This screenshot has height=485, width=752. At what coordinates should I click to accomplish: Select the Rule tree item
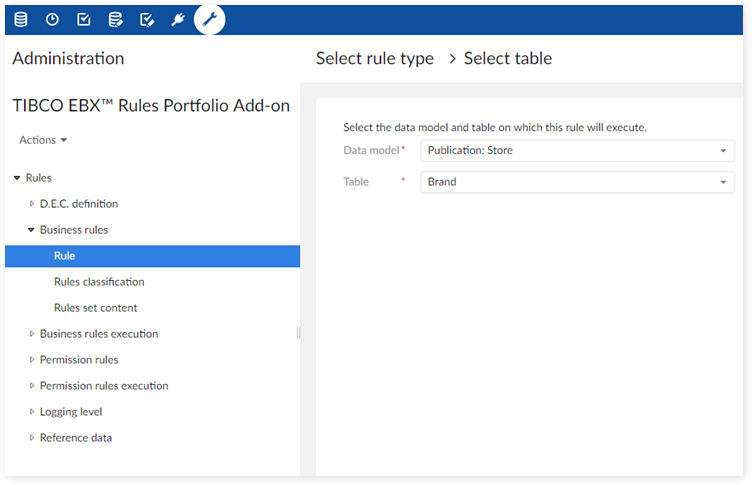click(153, 256)
